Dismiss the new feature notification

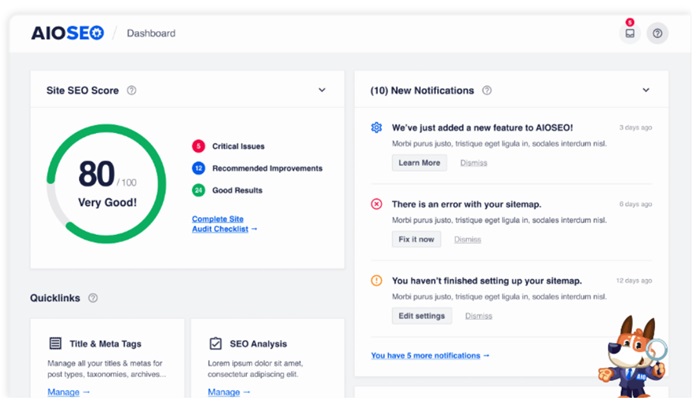coord(474,163)
